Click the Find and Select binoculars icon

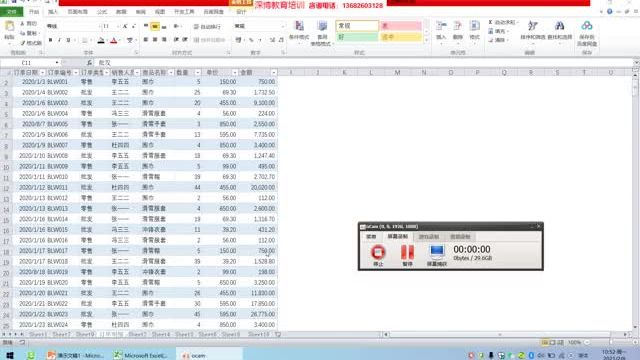560,30
